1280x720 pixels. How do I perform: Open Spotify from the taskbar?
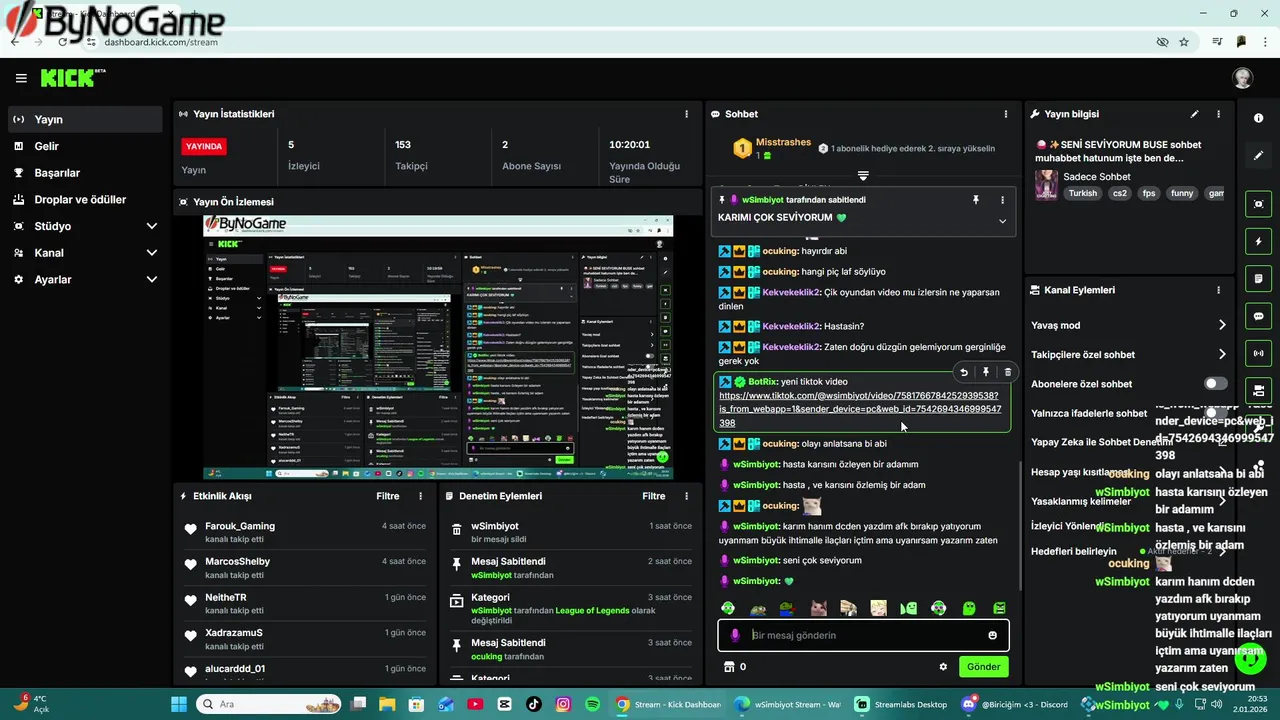click(x=592, y=704)
